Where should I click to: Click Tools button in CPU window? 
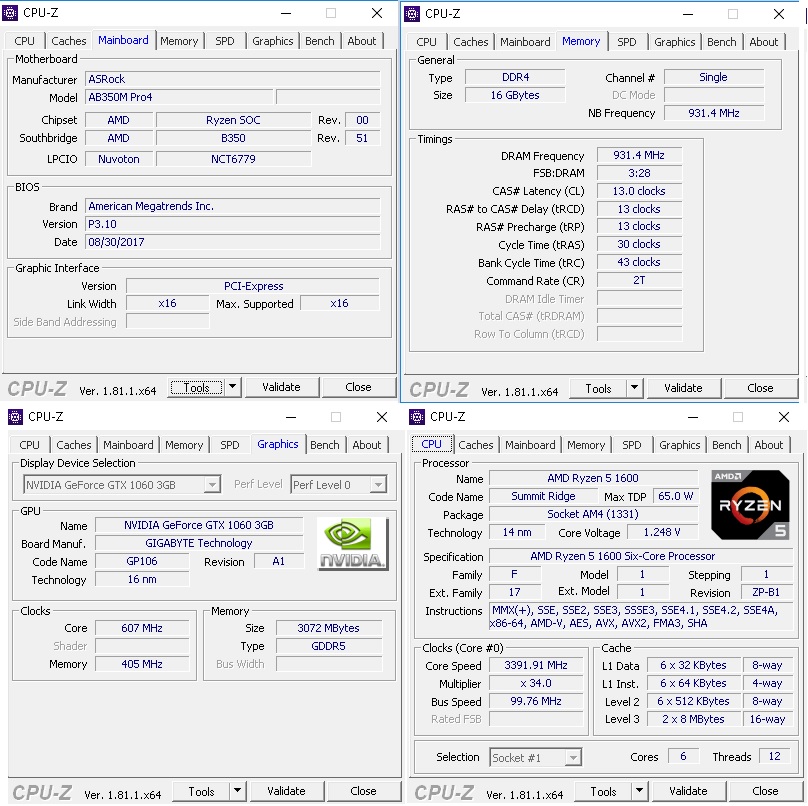click(x=603, y=791)
